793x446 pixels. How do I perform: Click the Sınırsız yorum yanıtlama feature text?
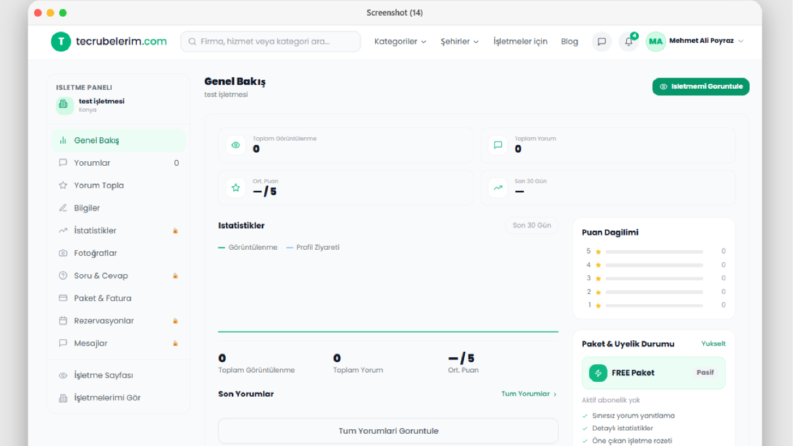click(633, 416)
